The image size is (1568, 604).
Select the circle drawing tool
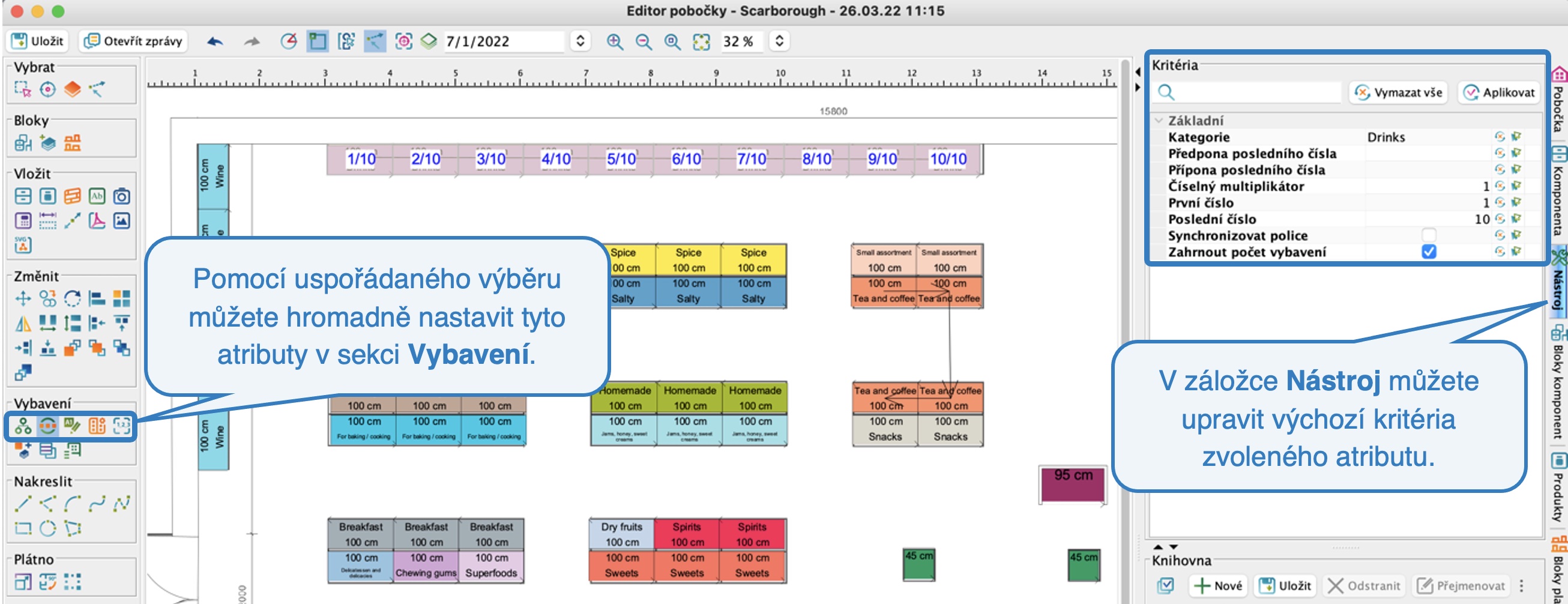[x=47, y=528]
